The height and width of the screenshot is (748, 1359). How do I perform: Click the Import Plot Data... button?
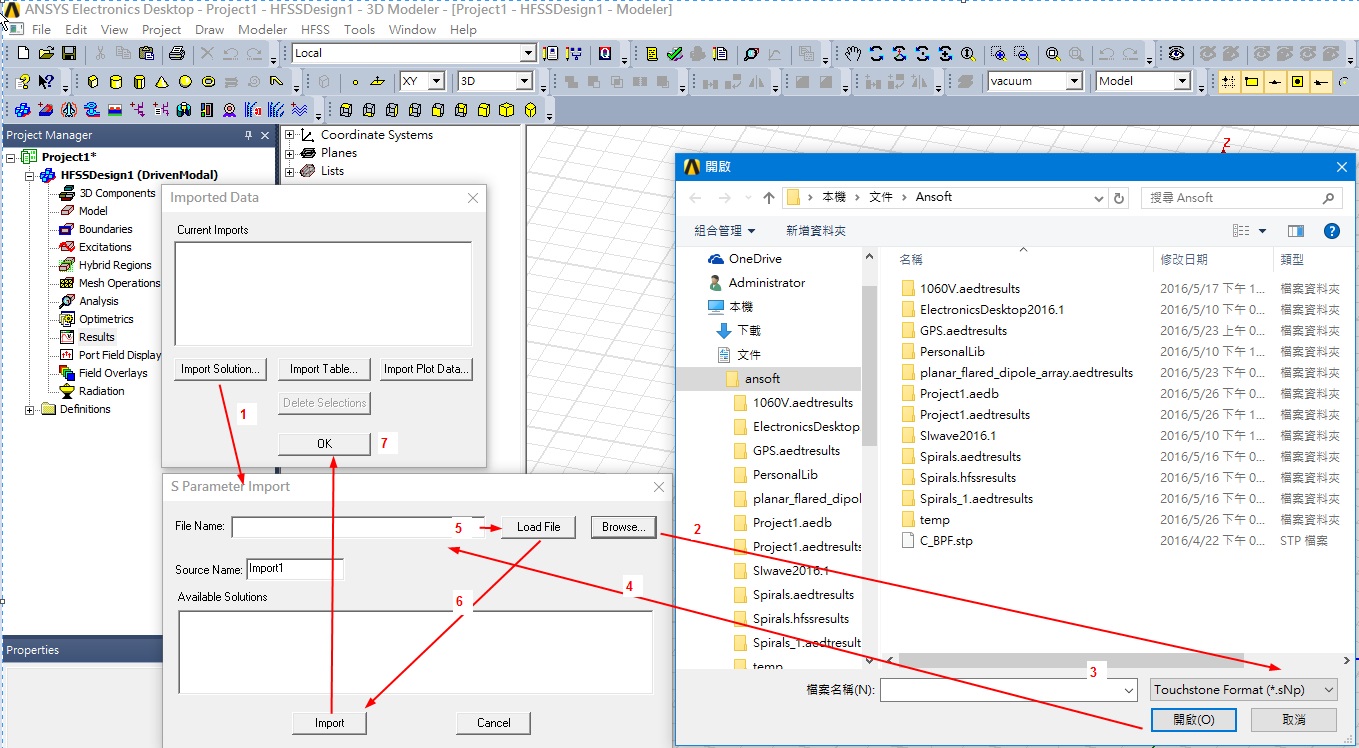(427, 369)
